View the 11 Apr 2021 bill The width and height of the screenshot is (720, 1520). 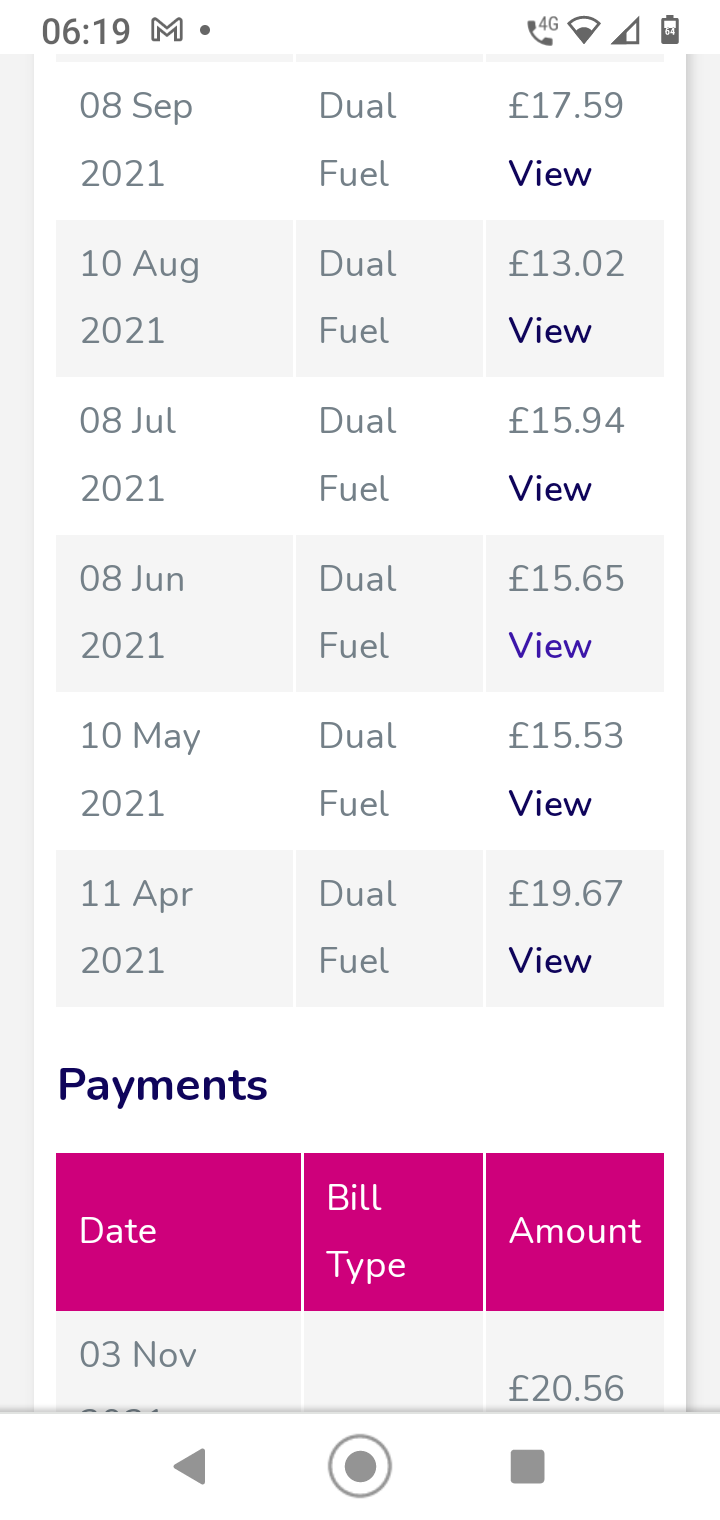(550, 961)
